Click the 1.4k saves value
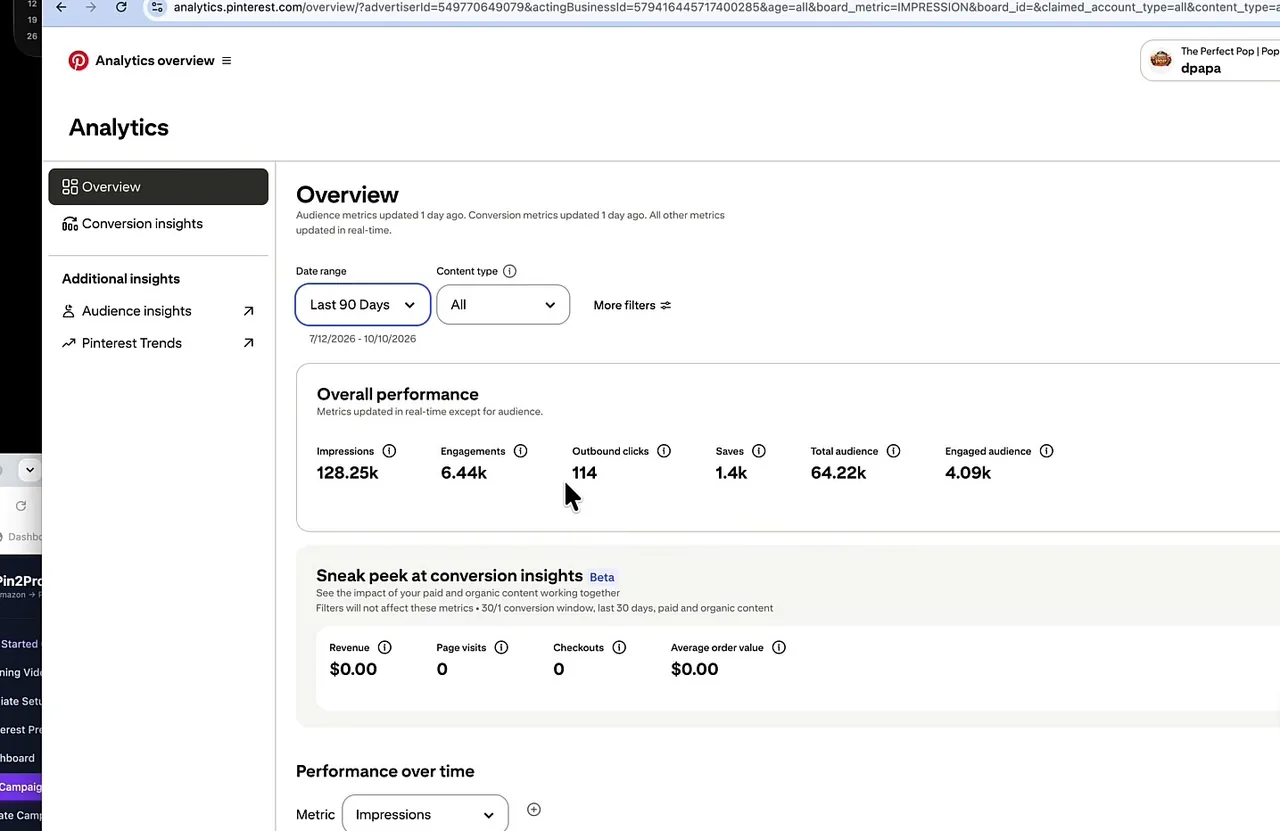This screenshot has width=1280, height=831. click(731, 473)
